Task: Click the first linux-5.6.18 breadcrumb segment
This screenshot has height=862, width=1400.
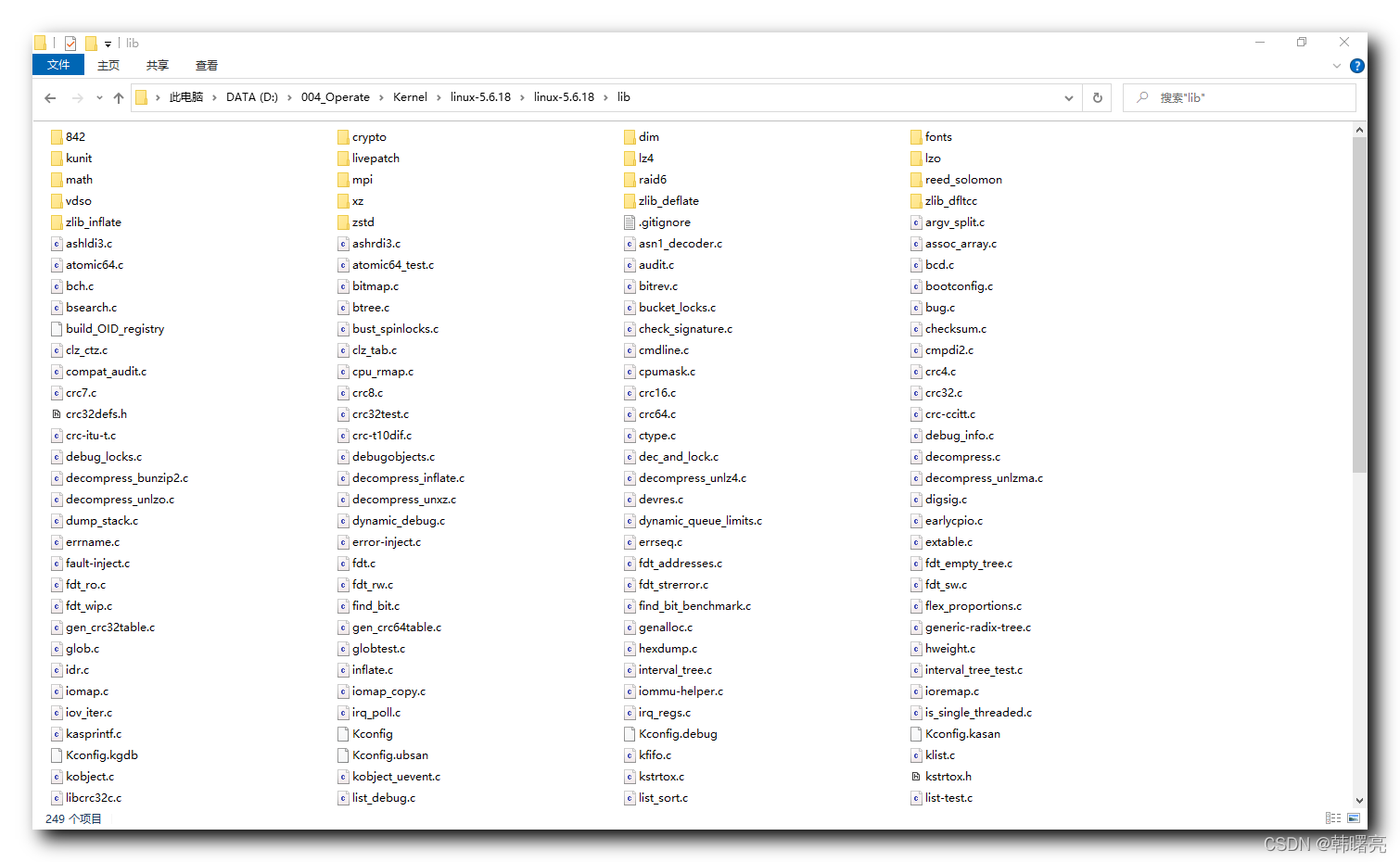Action: click(480, 97)
